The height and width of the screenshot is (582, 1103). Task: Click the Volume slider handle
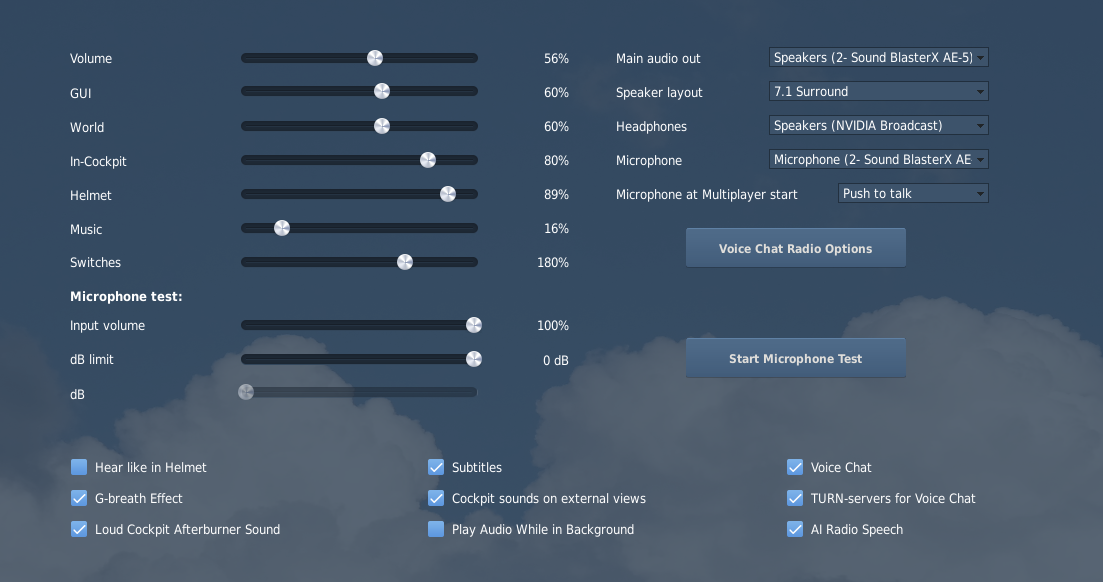375,58
